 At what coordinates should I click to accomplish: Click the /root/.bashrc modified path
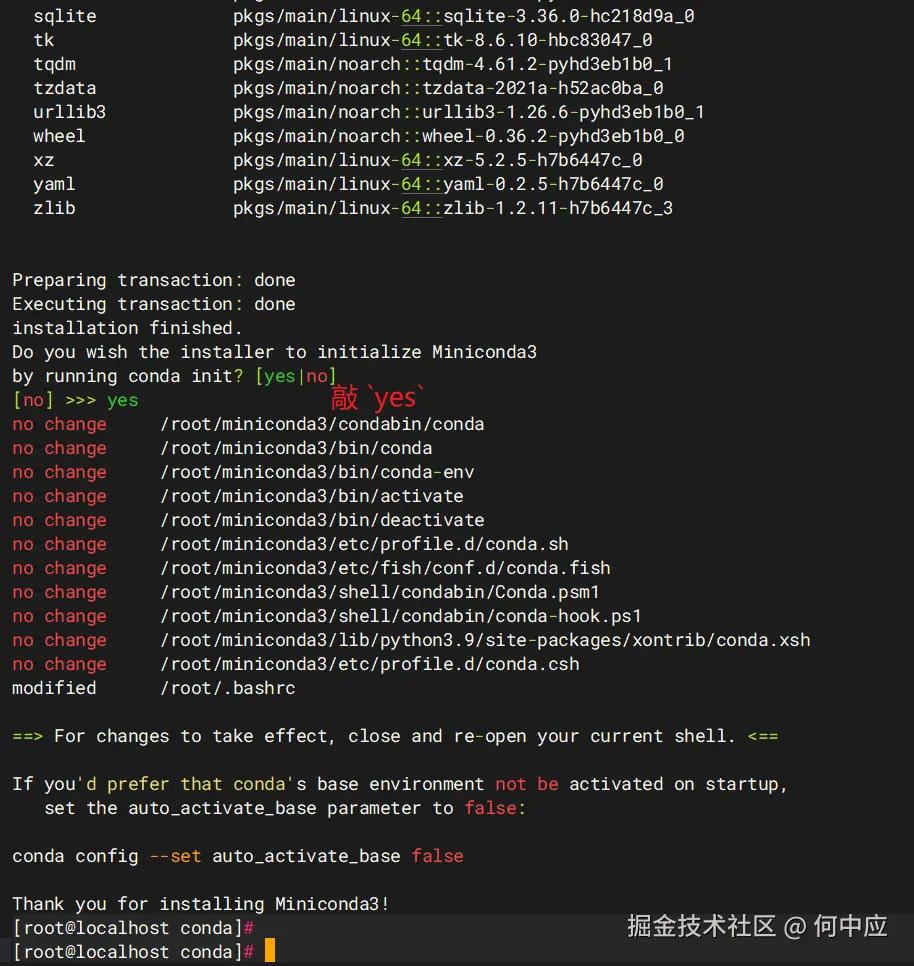228,688
